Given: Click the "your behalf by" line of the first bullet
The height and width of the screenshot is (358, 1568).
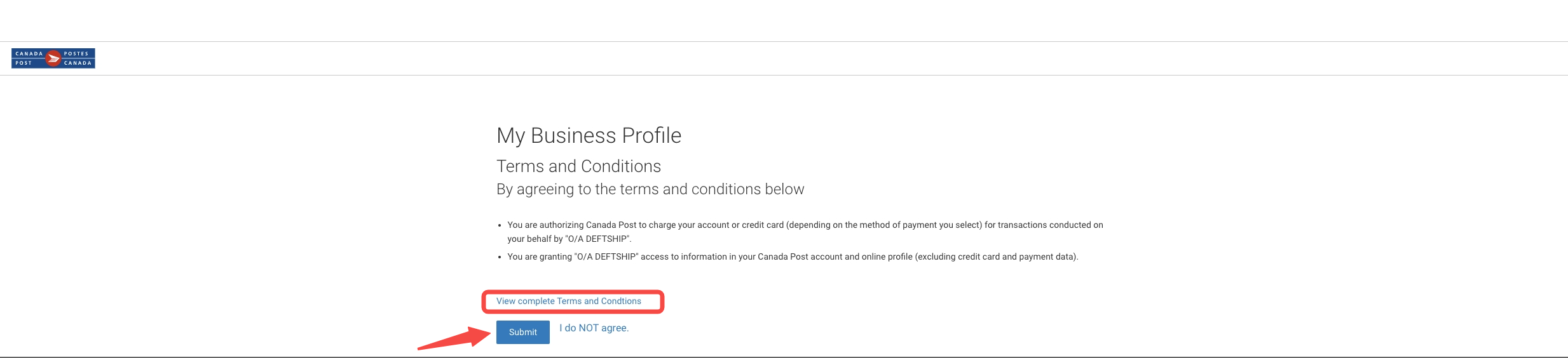Looking at the screenshot, I should click(569, 239).
